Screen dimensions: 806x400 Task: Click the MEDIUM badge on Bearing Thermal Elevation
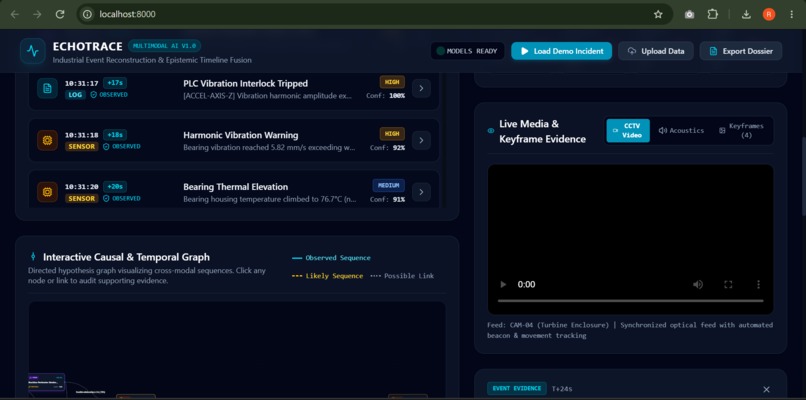click(x=389, y=186)
